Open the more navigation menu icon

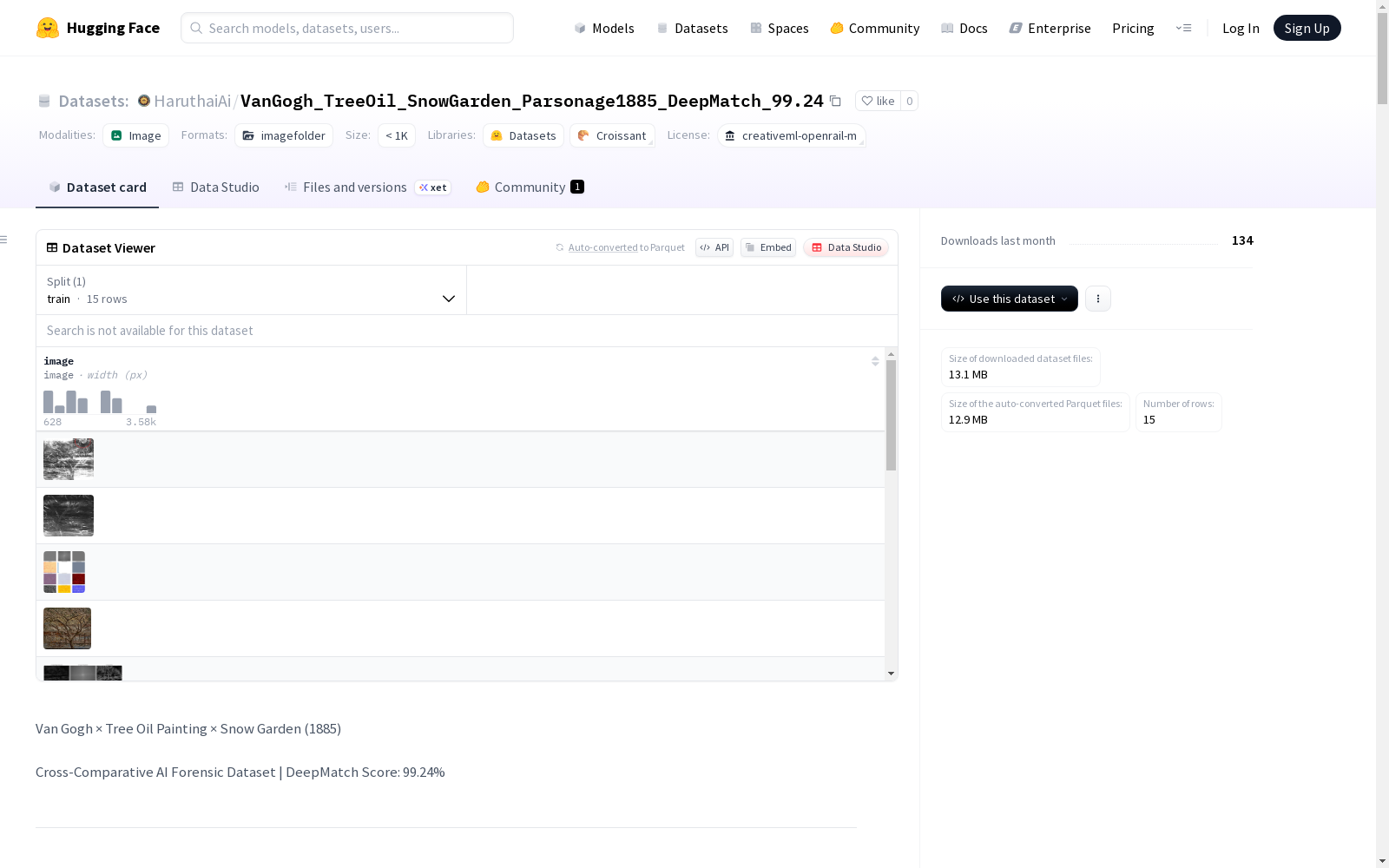1183,28
